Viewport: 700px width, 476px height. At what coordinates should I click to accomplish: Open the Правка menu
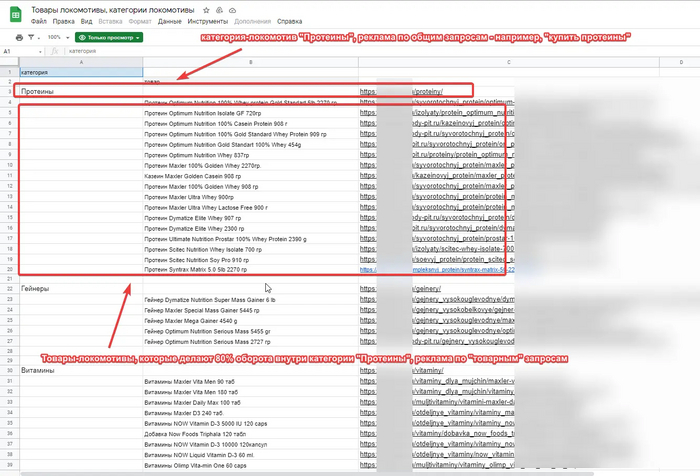63,21
